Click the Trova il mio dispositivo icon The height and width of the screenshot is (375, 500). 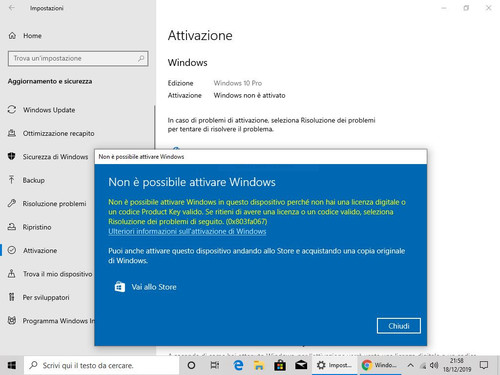tap(12, 274)
